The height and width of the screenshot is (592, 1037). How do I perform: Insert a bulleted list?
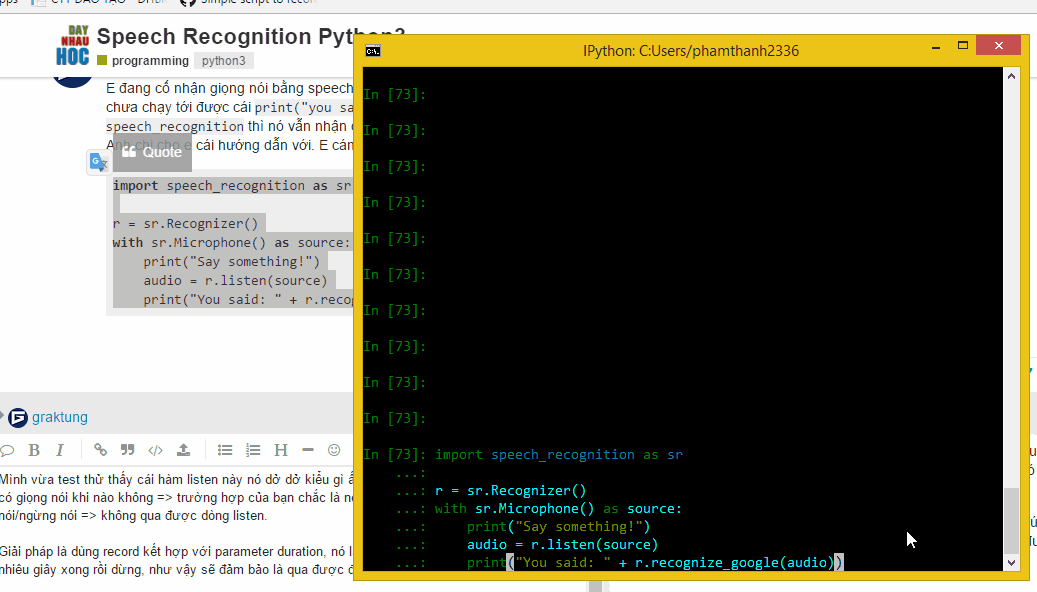[226, 450]
